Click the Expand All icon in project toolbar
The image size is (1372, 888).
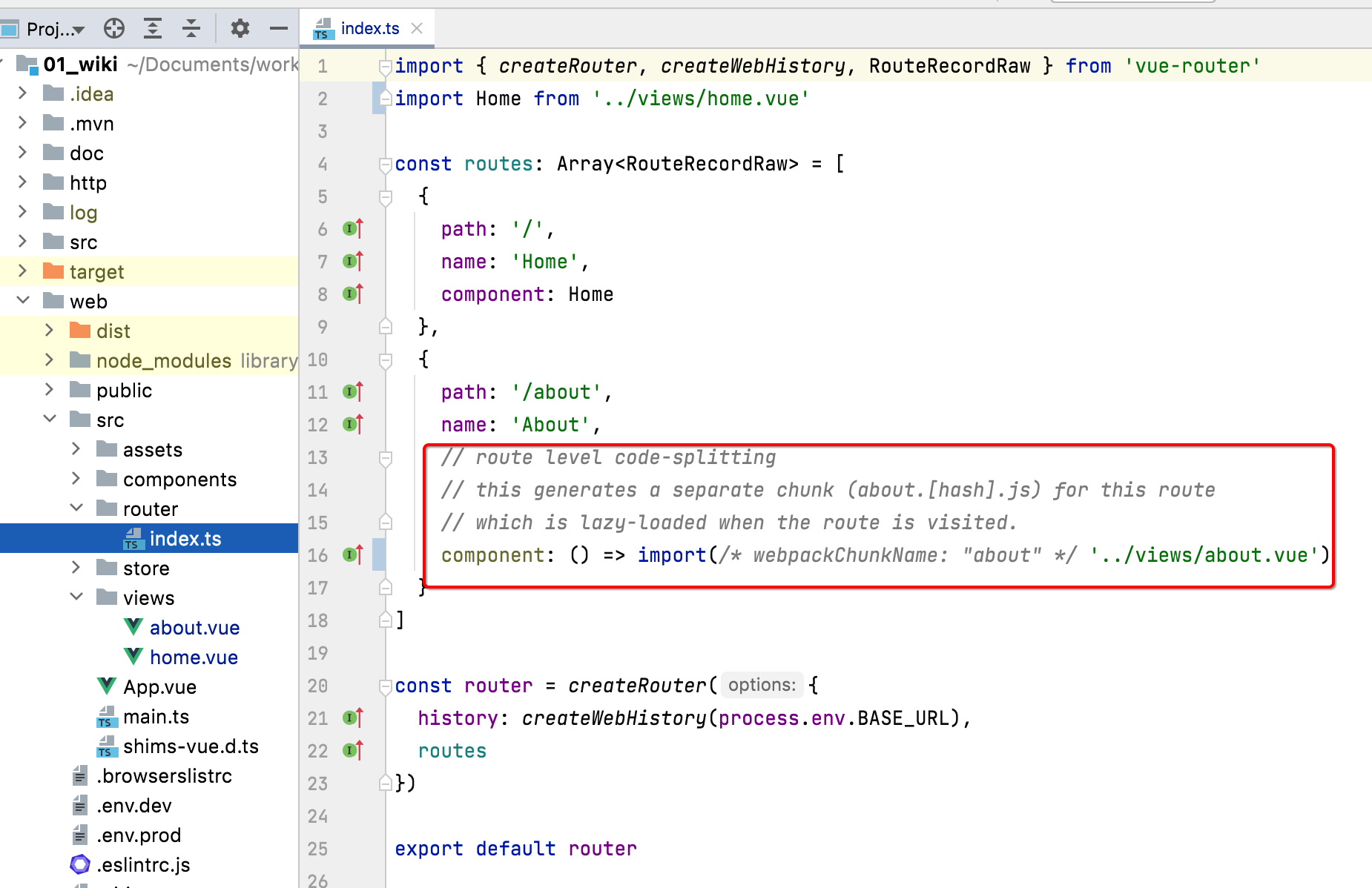tap(153, 29)
